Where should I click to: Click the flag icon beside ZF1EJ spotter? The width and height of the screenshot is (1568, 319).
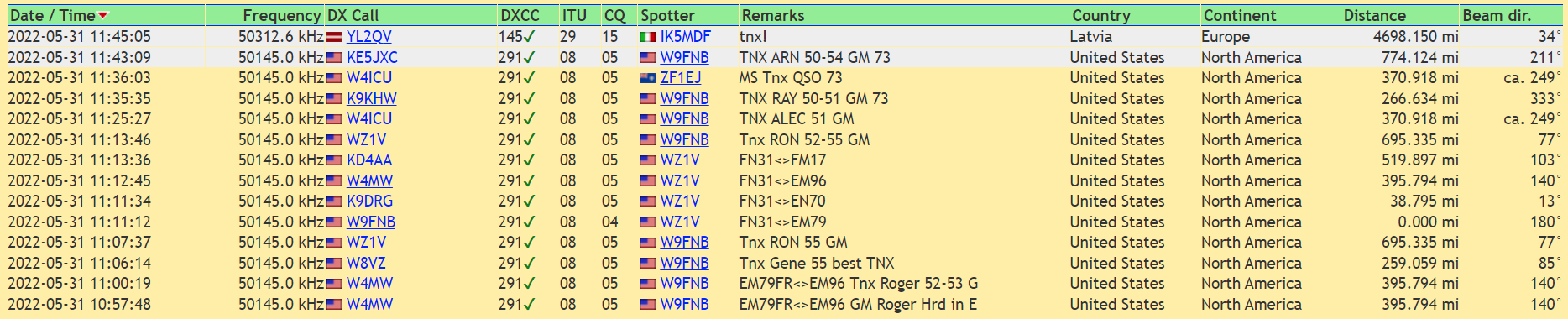coord(647,78)
